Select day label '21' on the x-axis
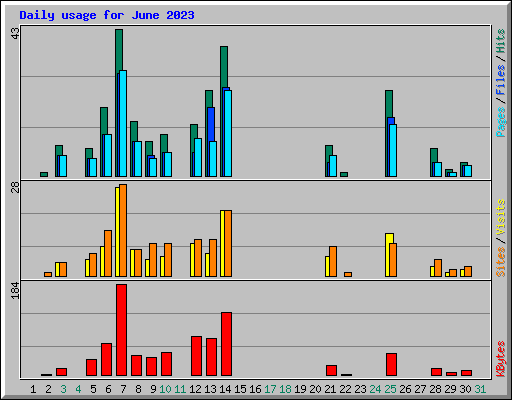 (330, 389)
